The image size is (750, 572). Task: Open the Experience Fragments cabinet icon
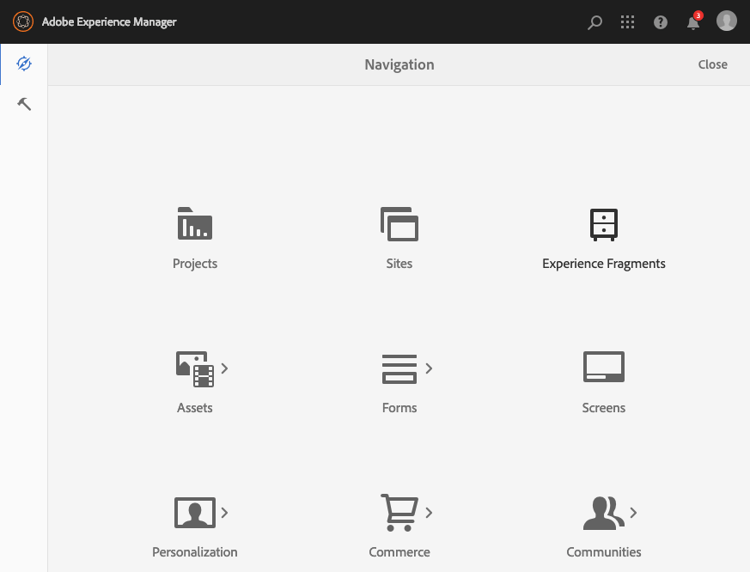(604, 224)
